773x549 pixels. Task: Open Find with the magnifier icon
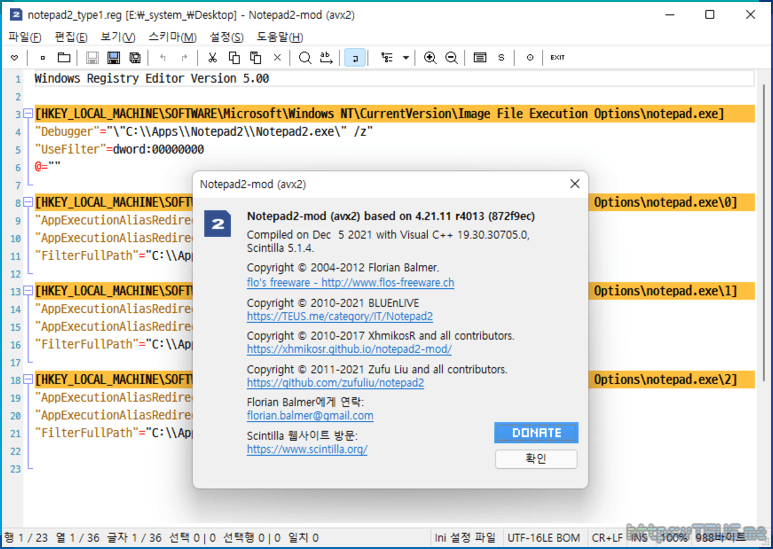(x=305, y=58)
